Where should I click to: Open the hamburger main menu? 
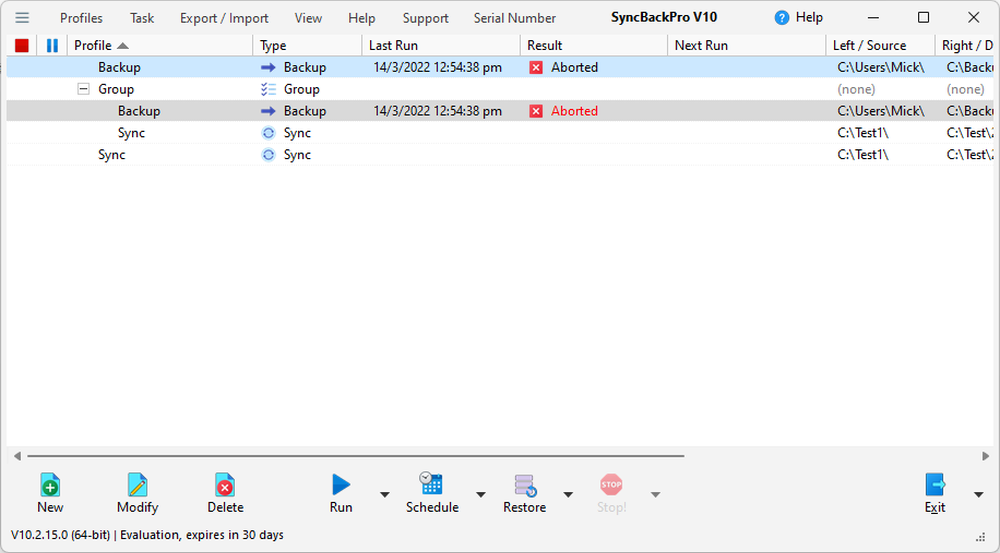(22, 18)
